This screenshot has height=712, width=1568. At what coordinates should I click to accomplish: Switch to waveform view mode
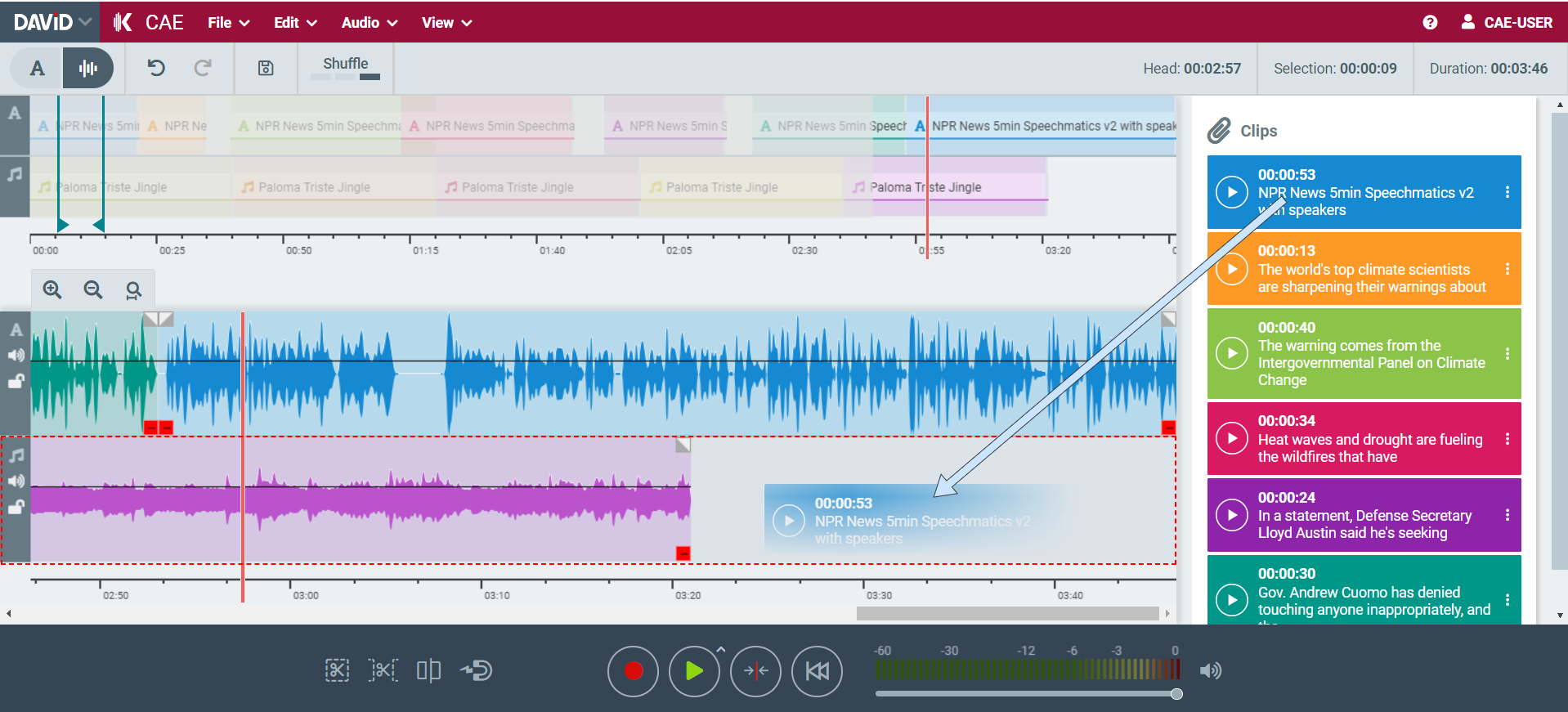[87, 68]
